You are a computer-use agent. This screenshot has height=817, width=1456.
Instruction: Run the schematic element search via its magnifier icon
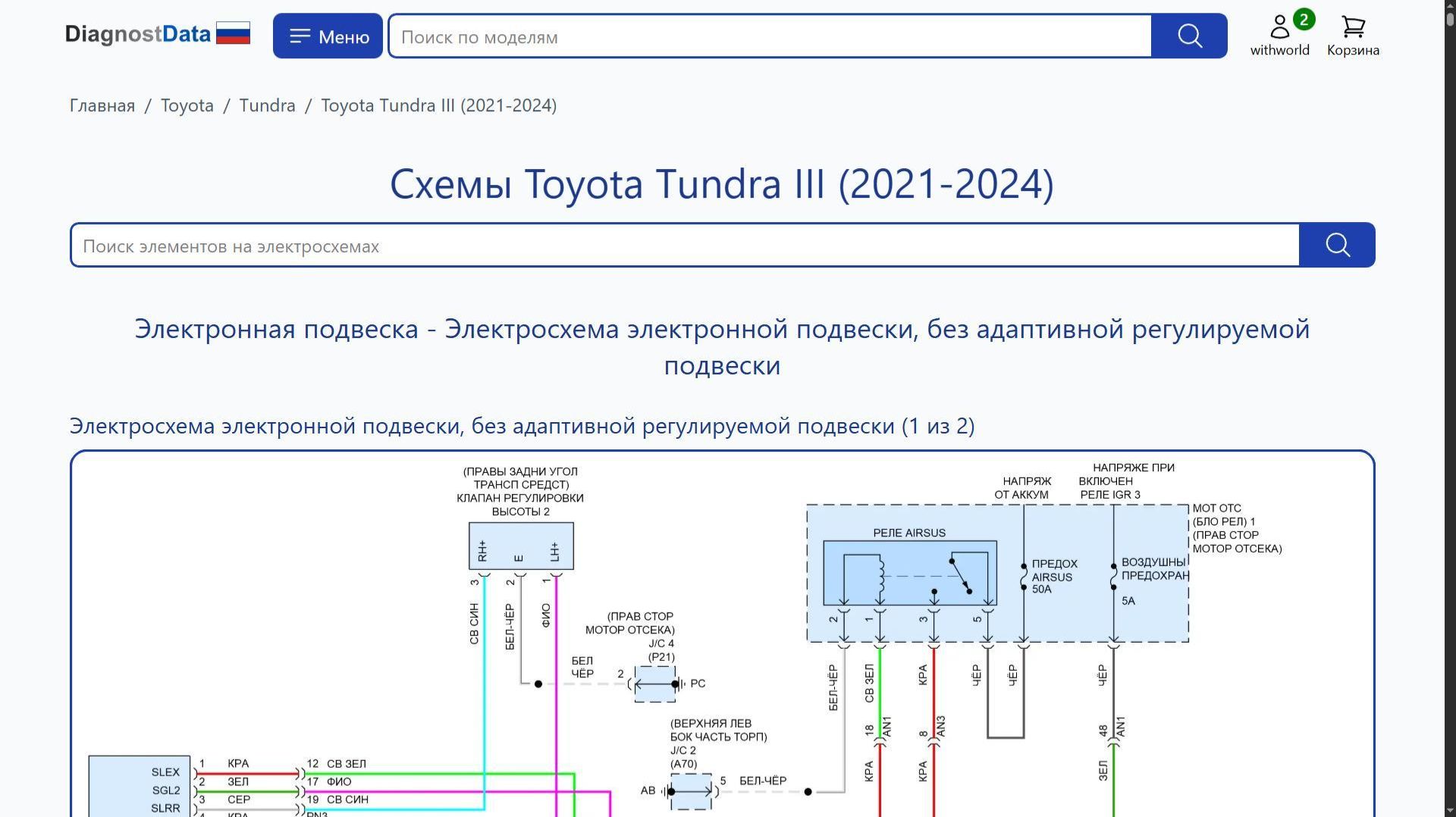[x=1337, y=245]
